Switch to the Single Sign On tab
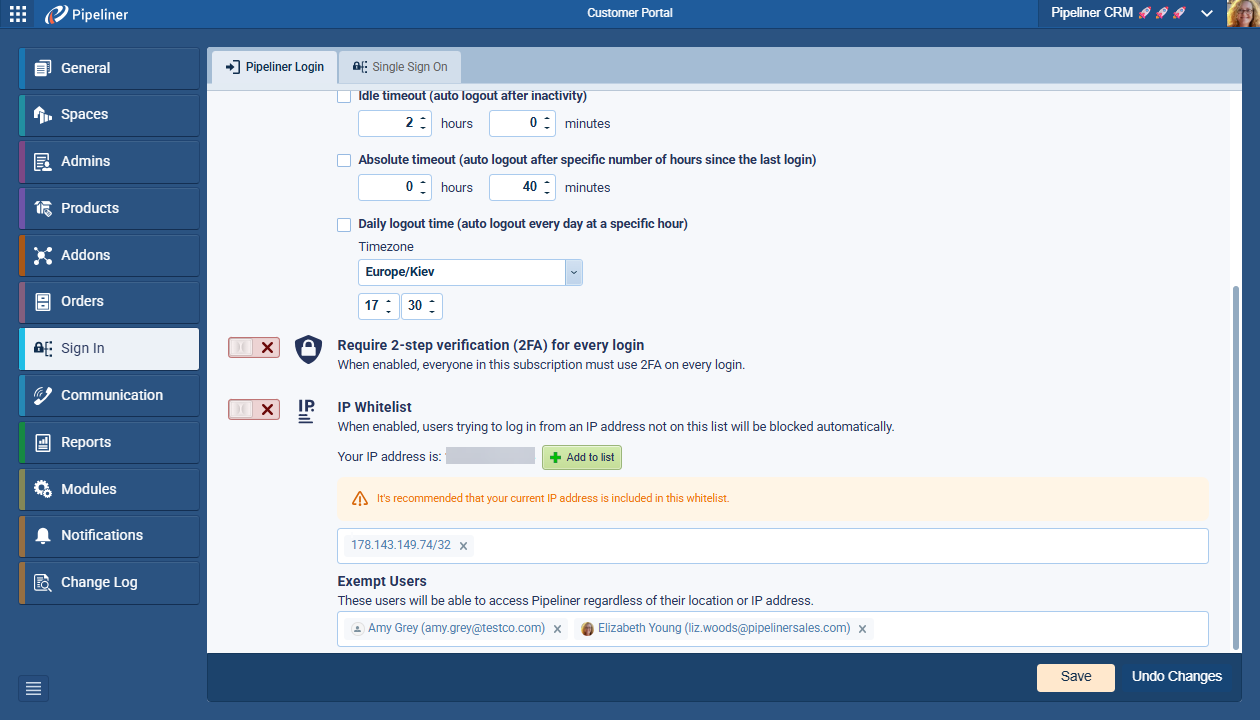The width and height of the screenshot is (1260, 720). click(400, 67)
